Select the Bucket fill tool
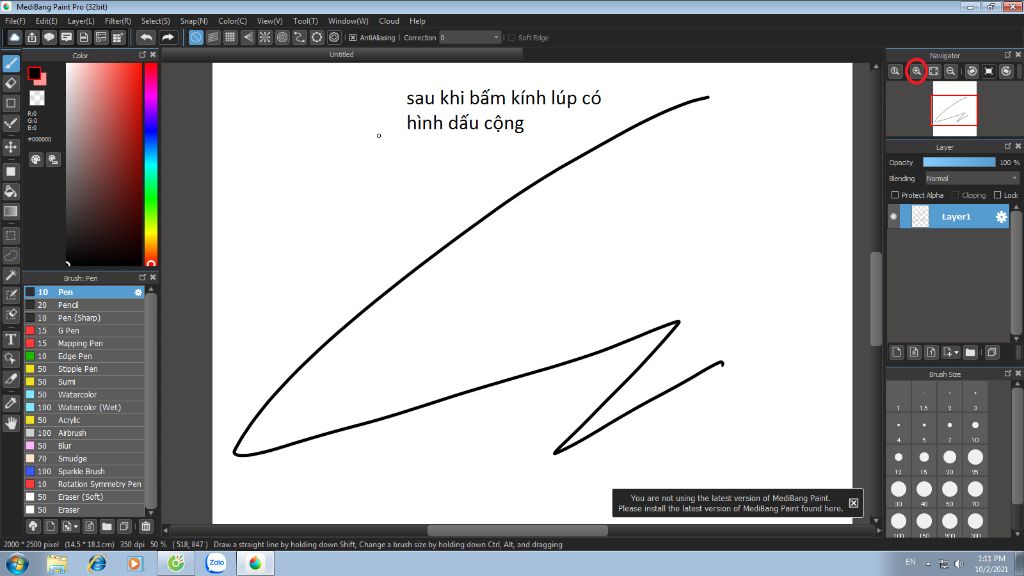The image size is (1024, 576). click(11, 191)
